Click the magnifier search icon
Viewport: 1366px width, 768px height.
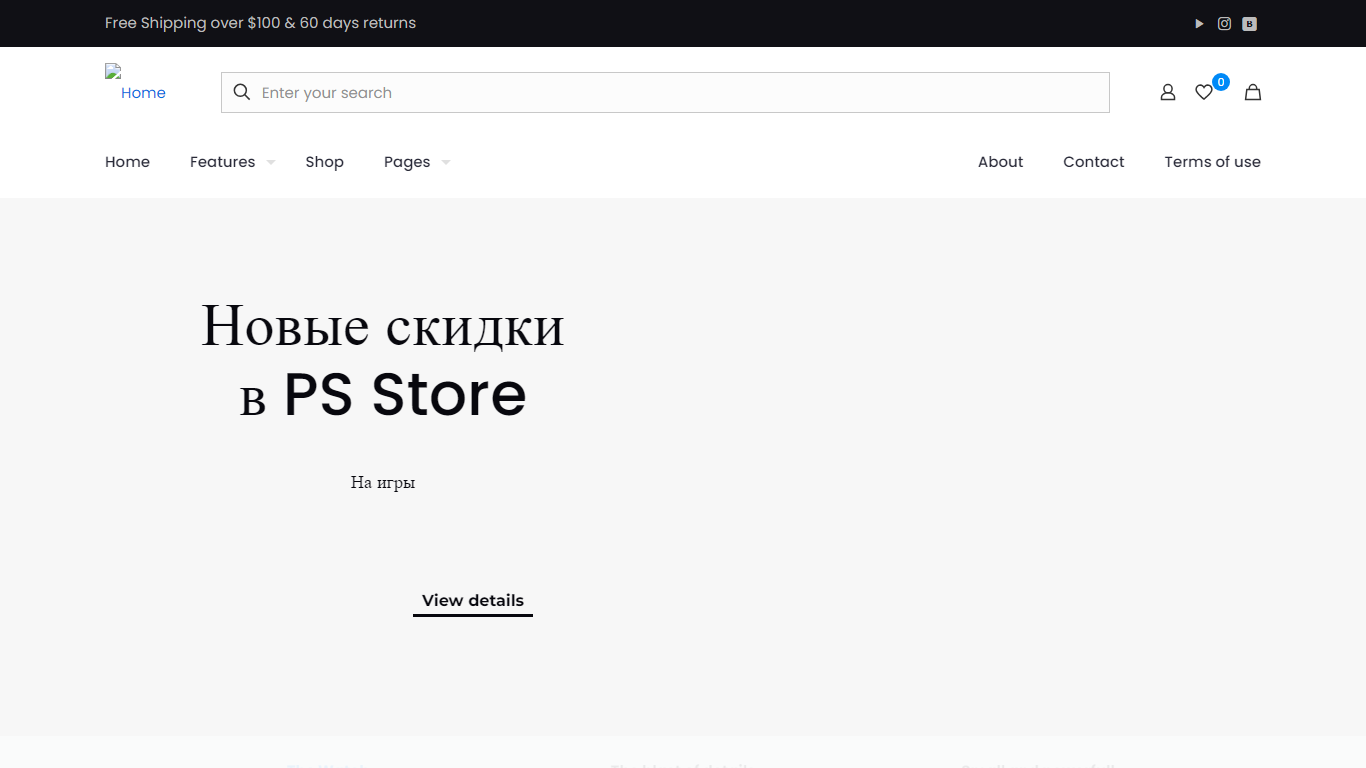coord(241,92)
